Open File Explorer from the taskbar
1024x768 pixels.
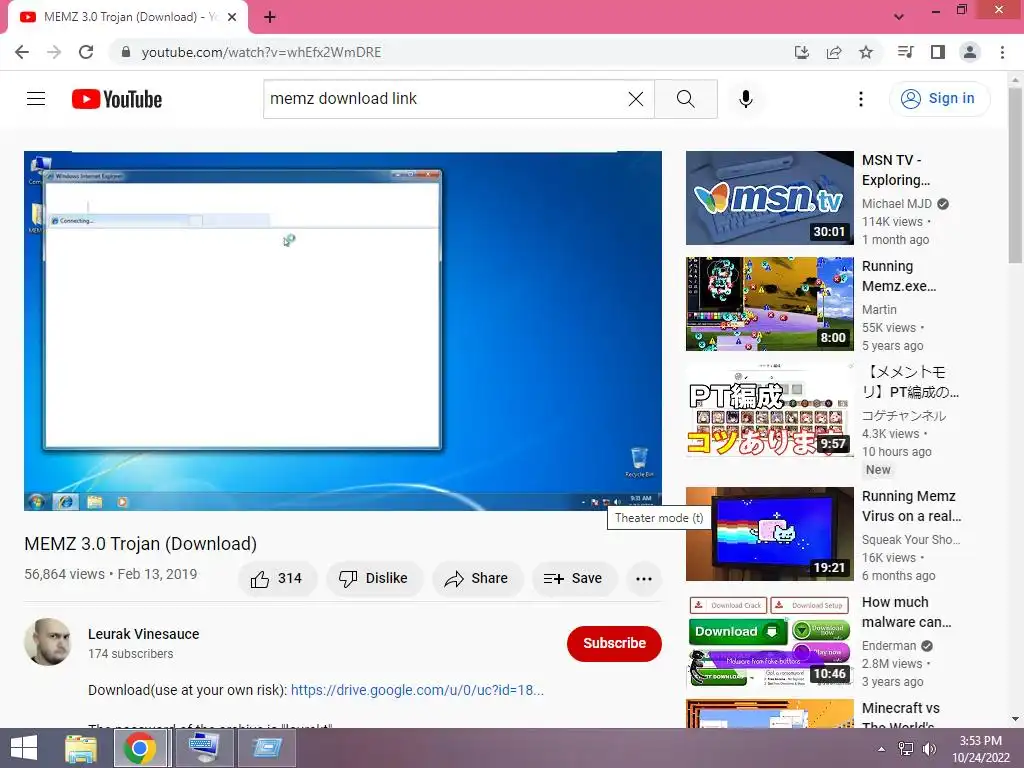tap(81, 748)
